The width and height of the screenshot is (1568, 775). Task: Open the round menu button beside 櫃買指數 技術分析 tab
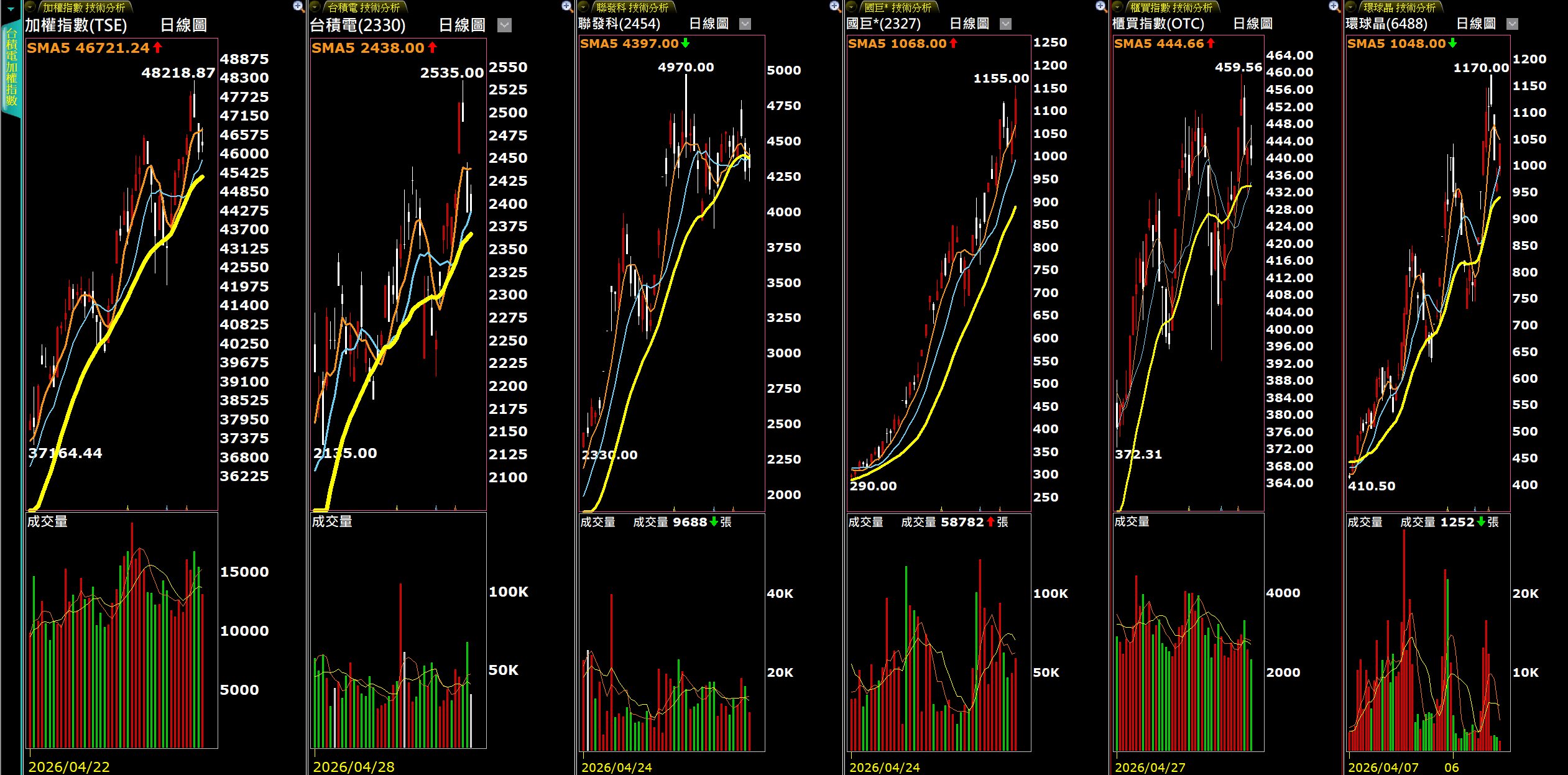1117,7
